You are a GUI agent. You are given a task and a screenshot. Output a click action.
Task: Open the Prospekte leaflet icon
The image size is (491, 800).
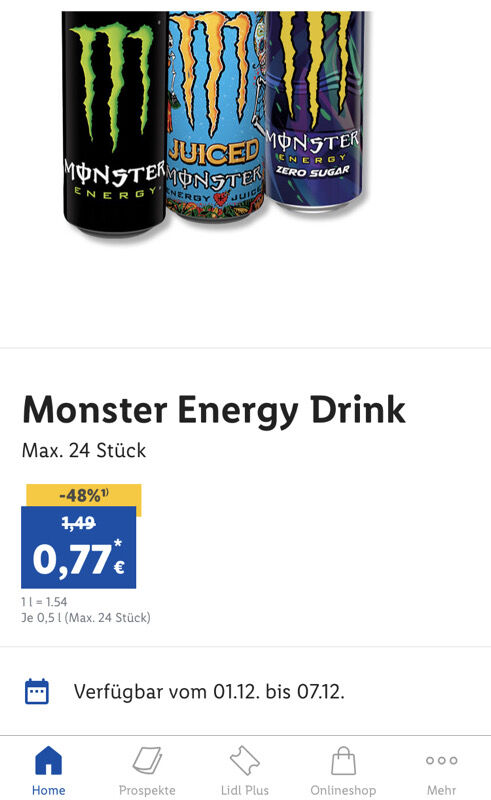[147, 760]
